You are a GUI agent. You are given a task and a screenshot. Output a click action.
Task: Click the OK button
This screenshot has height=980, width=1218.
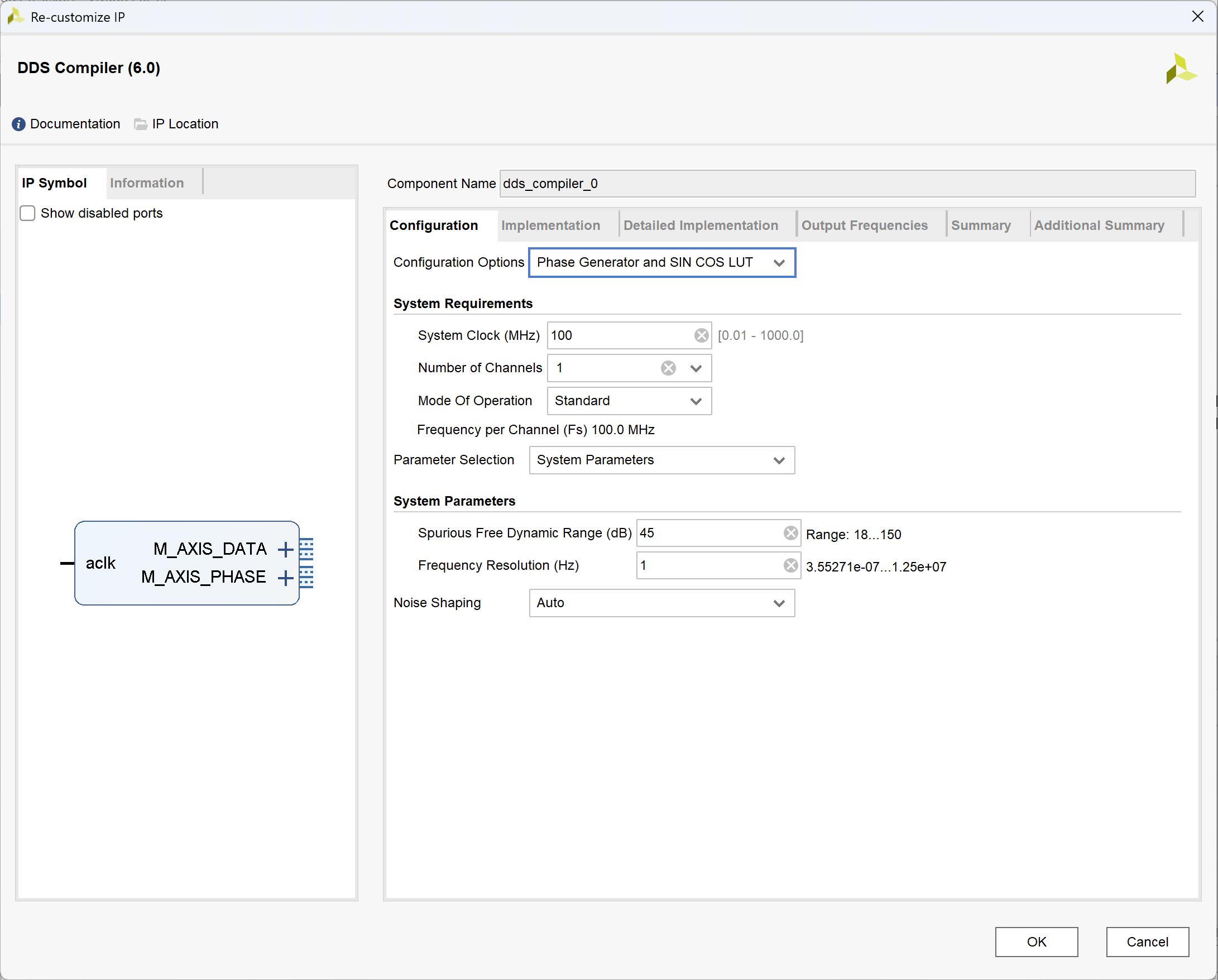pyautogui.click(x=1037, y=942)
